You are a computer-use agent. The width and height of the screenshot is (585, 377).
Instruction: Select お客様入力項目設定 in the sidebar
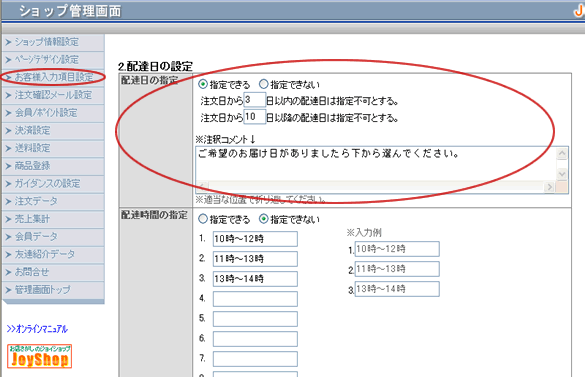[53, 77]
